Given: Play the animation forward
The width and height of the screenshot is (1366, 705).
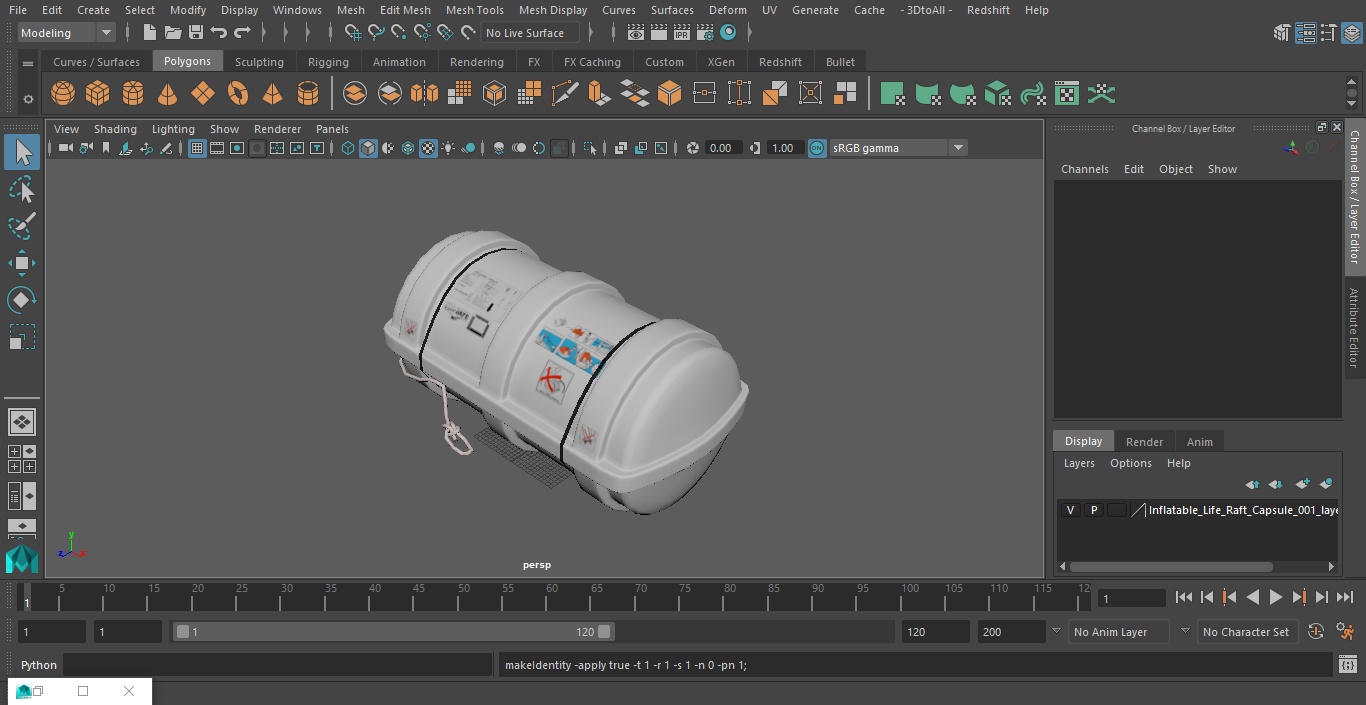Looking at the screenshot, I should (1276, 597).
